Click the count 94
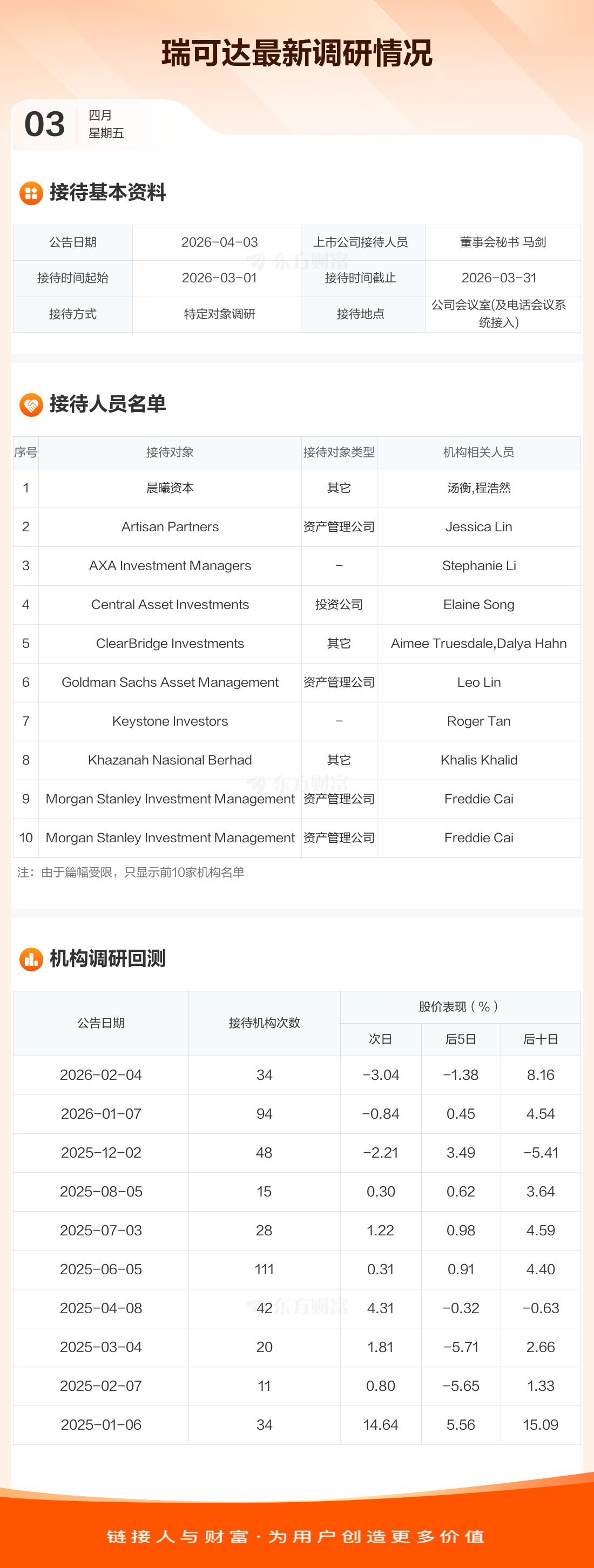This screenshot has width=594, height=1568. [264, 1114]
